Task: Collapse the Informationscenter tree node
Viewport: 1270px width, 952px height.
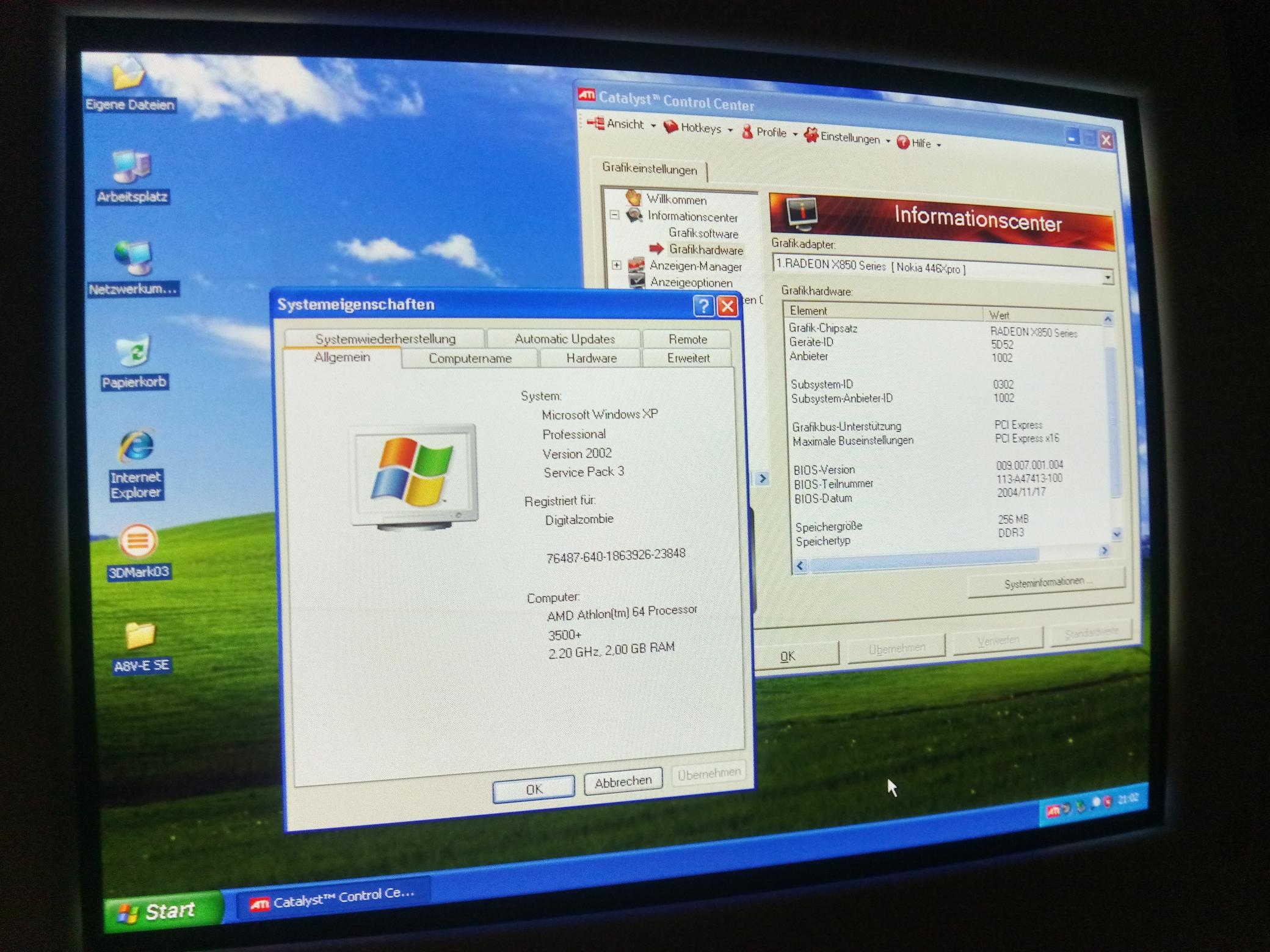Action: (615, 215)
